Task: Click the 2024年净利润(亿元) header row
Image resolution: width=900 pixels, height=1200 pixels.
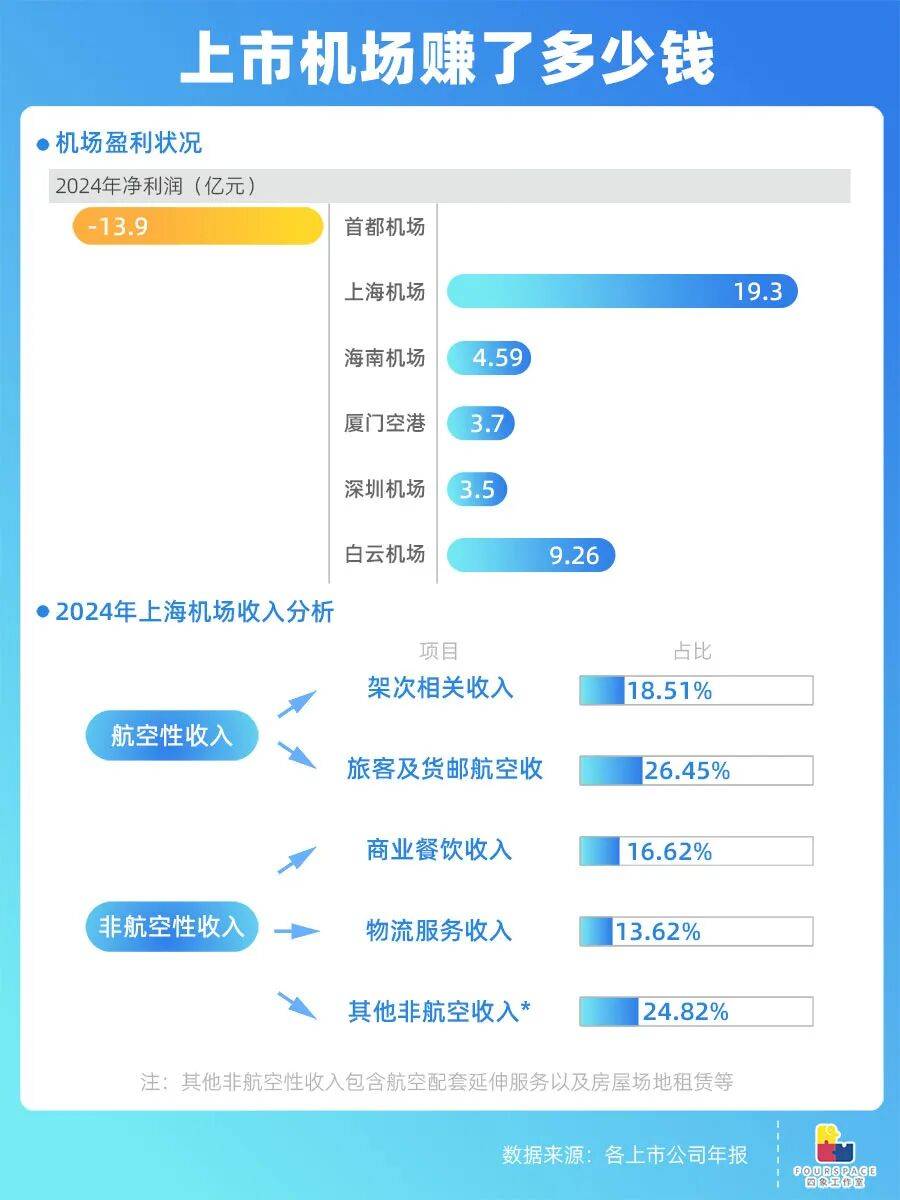Action: [450, 186]
